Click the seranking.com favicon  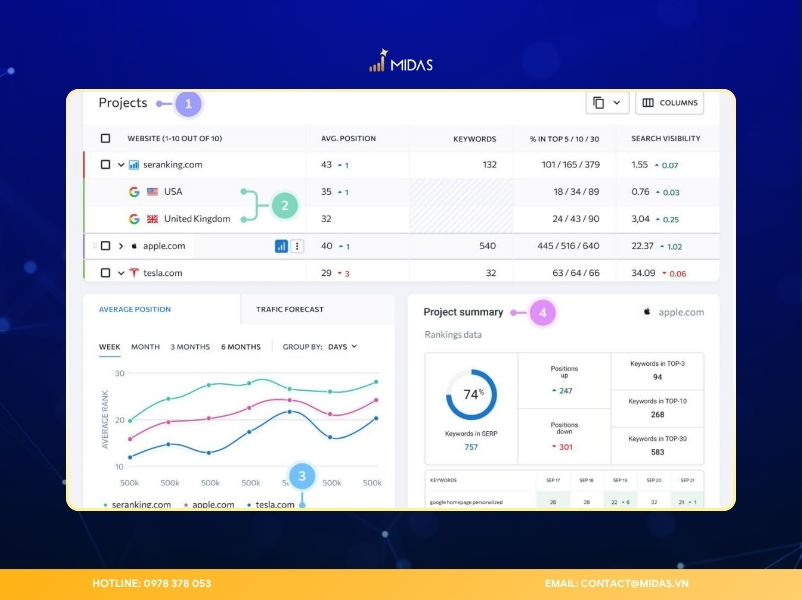[133, 165]
